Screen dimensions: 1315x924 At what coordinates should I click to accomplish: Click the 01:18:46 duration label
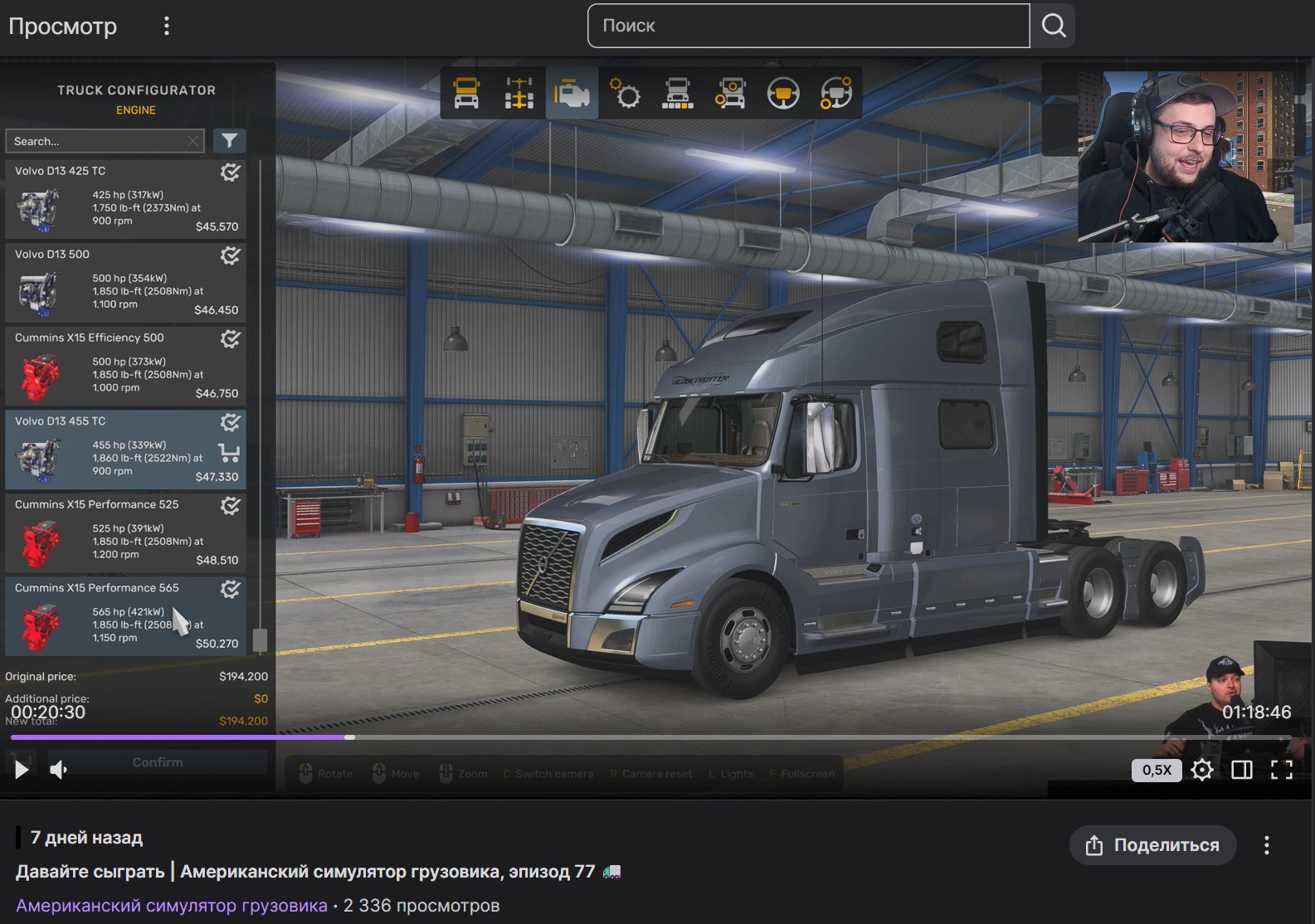(1256, 712)
